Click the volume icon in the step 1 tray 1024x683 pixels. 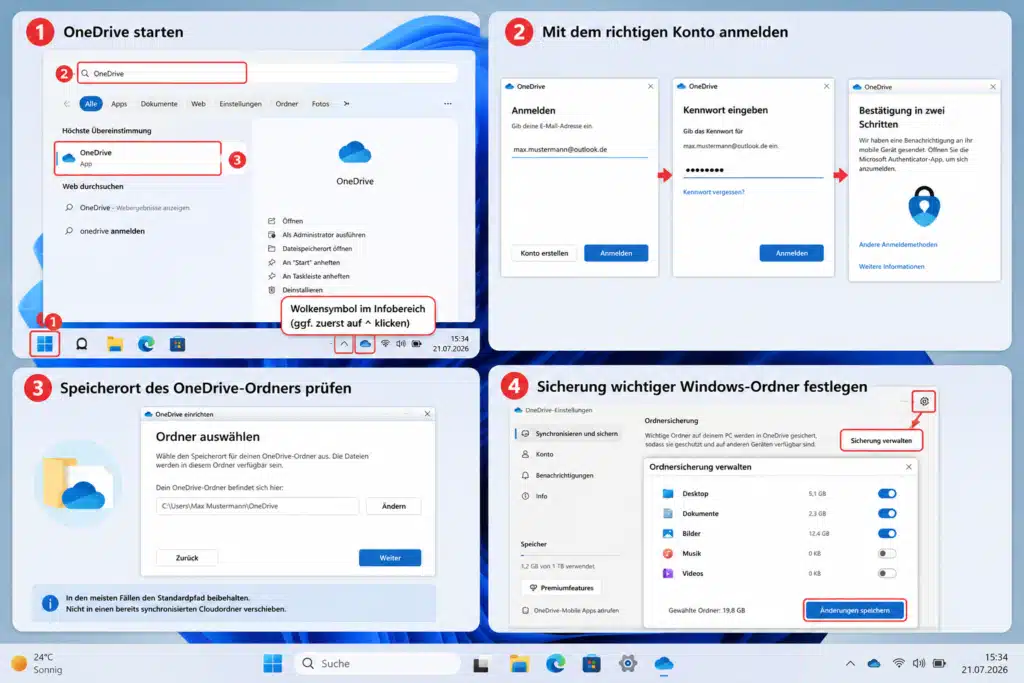[400, 343]
